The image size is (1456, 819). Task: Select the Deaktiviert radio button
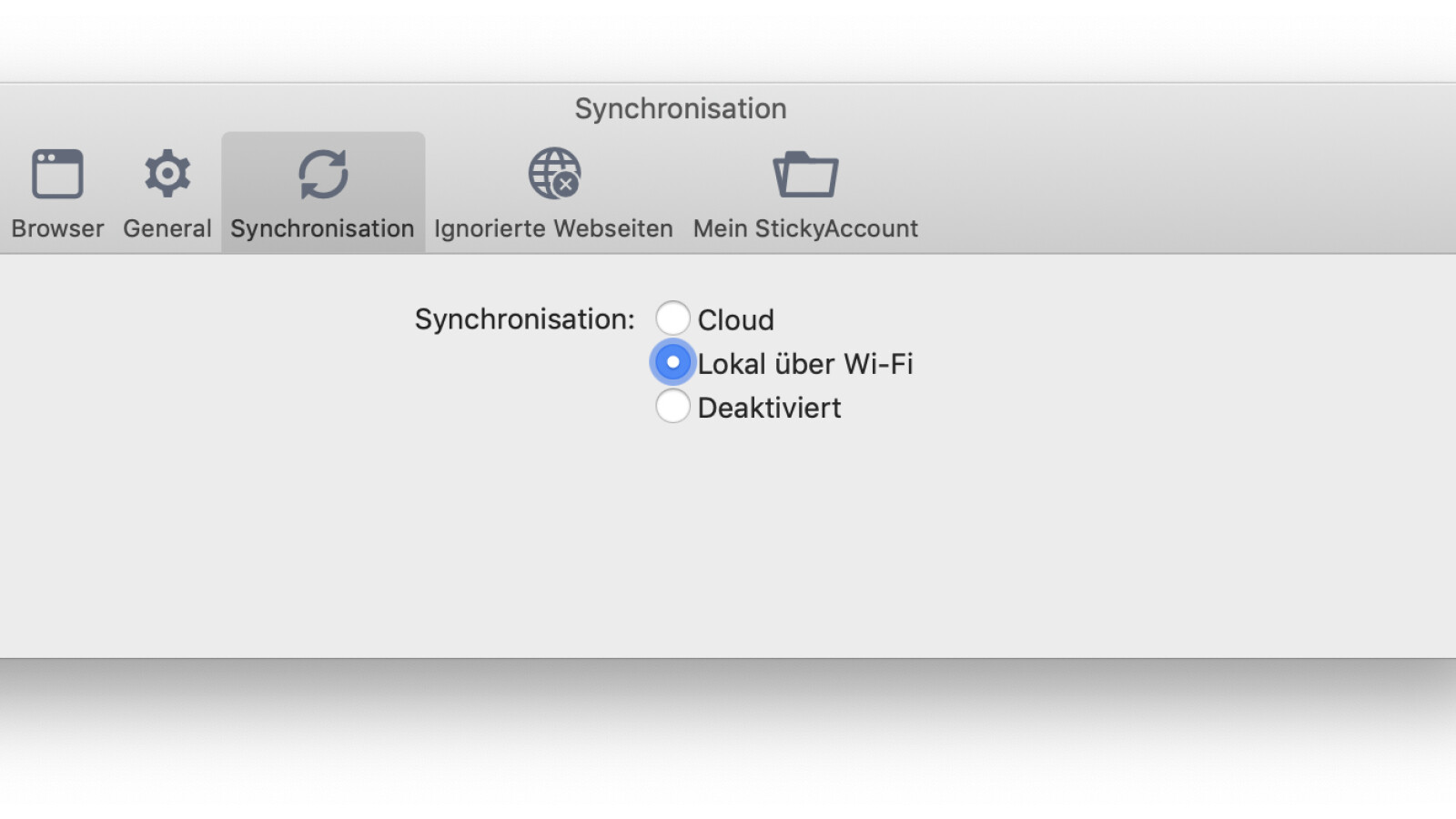click(672, 406)
